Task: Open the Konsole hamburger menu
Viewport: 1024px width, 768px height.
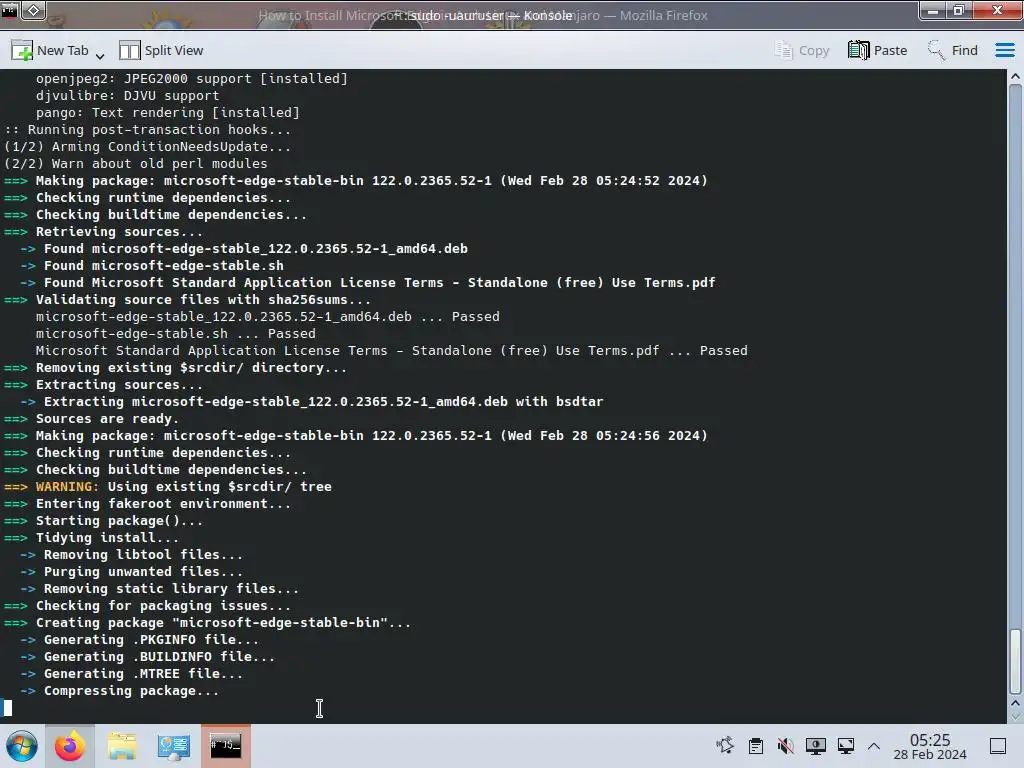Action: (1005, 50)
